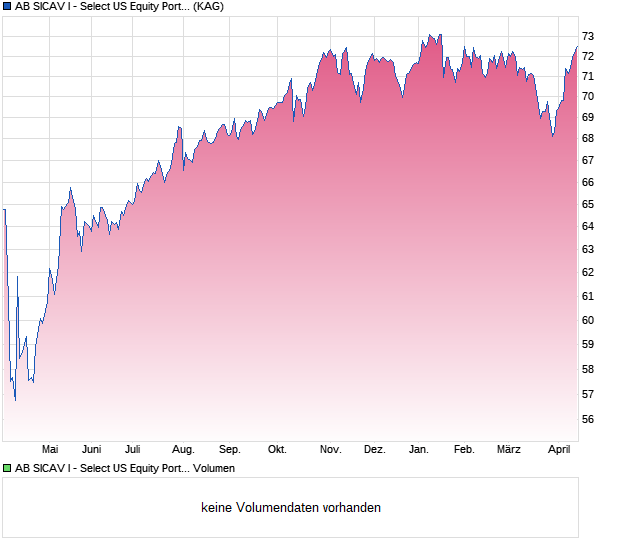Screen dimensions: 620x546
Task: Click the green legend square for Volumen
Action: (x=7, y=469)
